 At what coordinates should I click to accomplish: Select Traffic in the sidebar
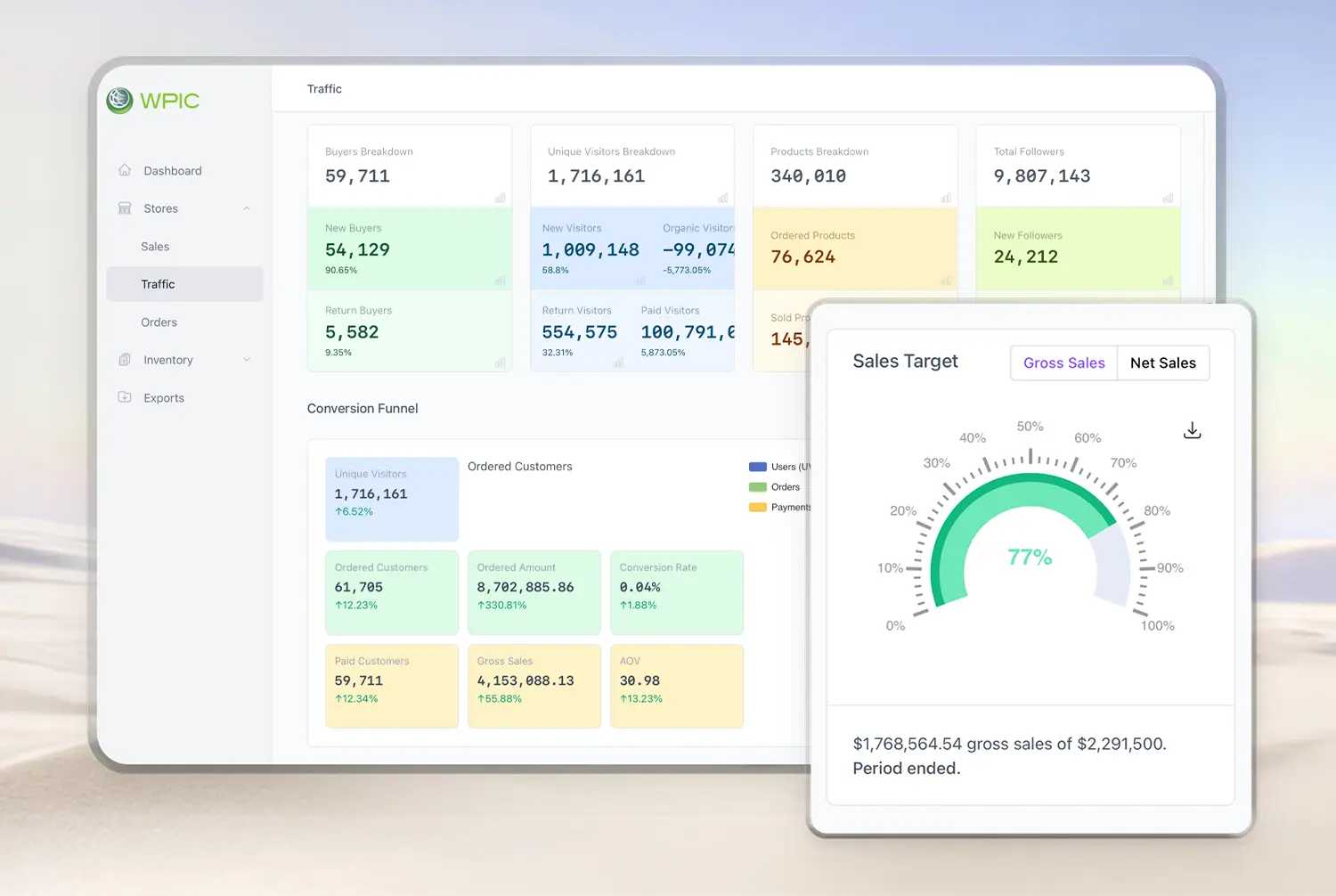point(158,284)
